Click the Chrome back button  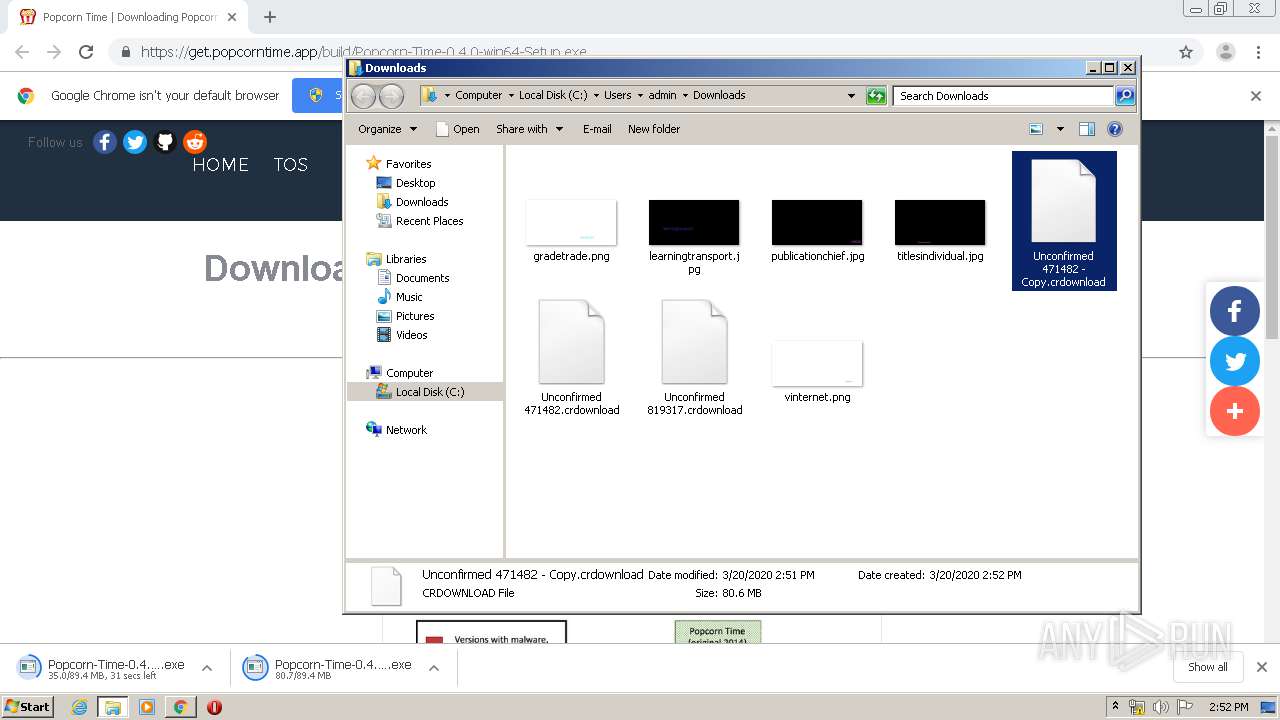coord(22,52)
